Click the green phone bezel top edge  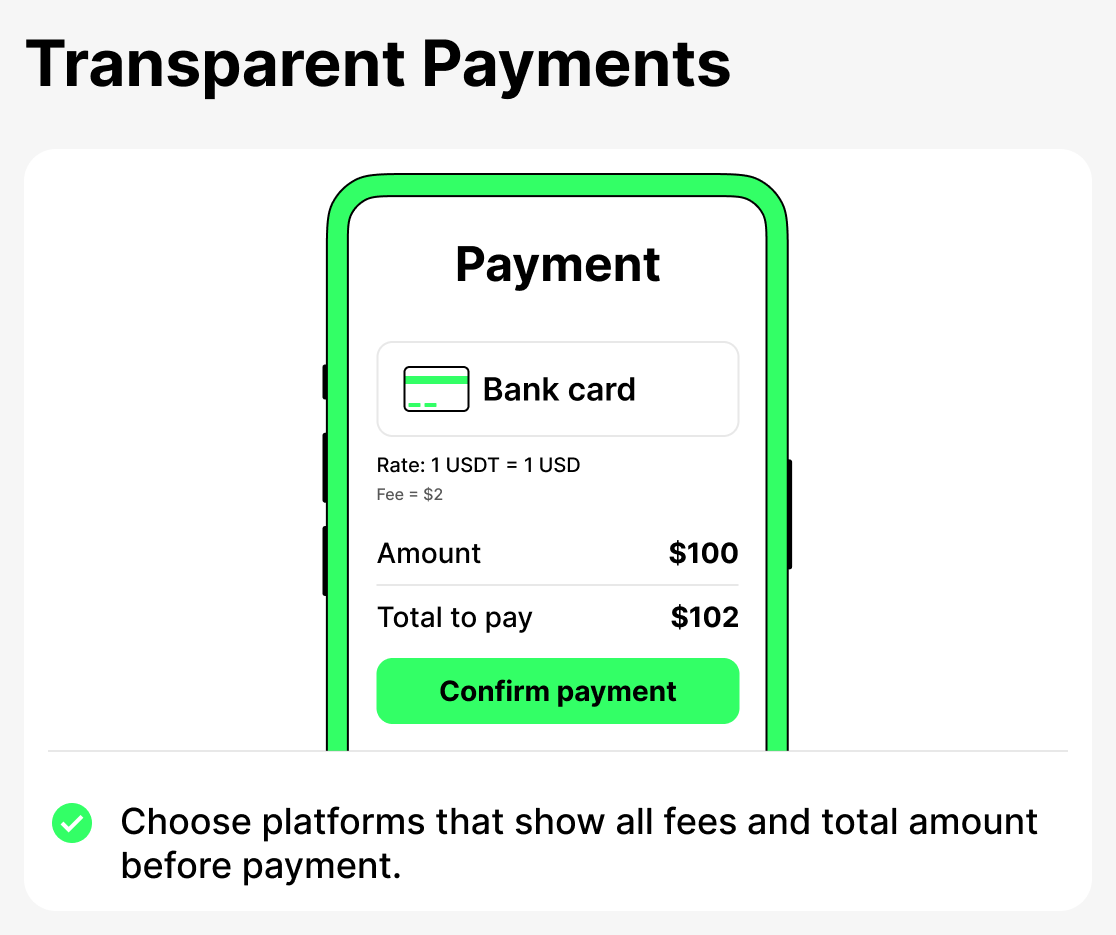(x=557, y=186)
